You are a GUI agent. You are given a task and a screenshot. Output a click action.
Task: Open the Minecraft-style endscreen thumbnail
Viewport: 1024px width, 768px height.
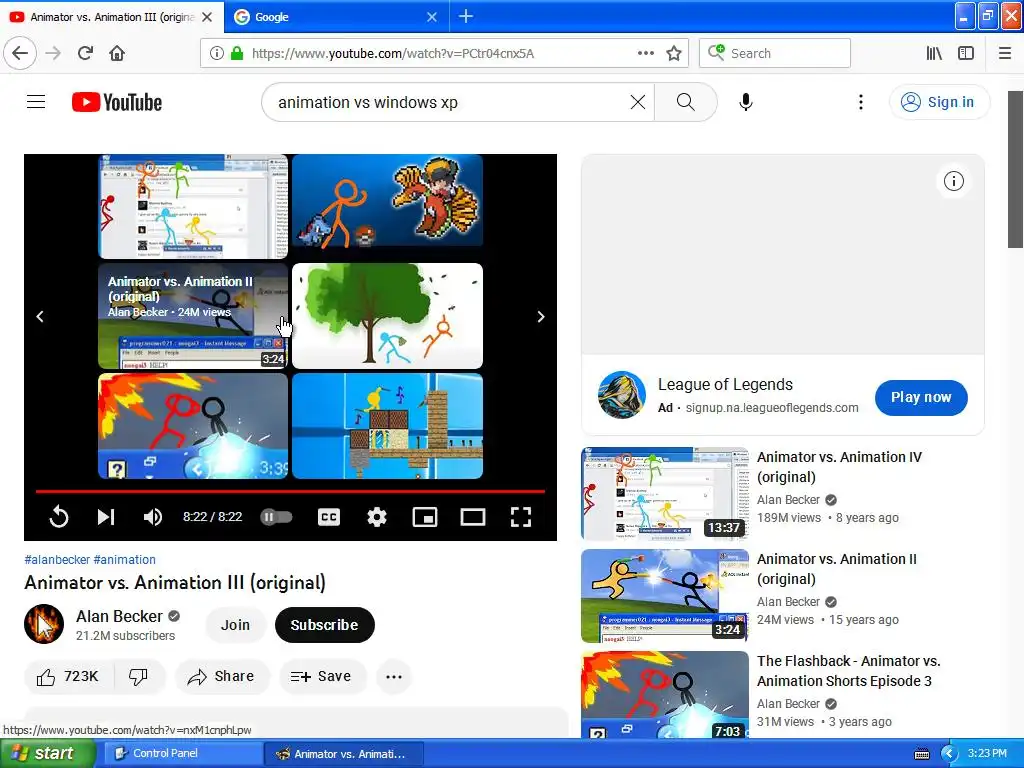pos(387,426)
